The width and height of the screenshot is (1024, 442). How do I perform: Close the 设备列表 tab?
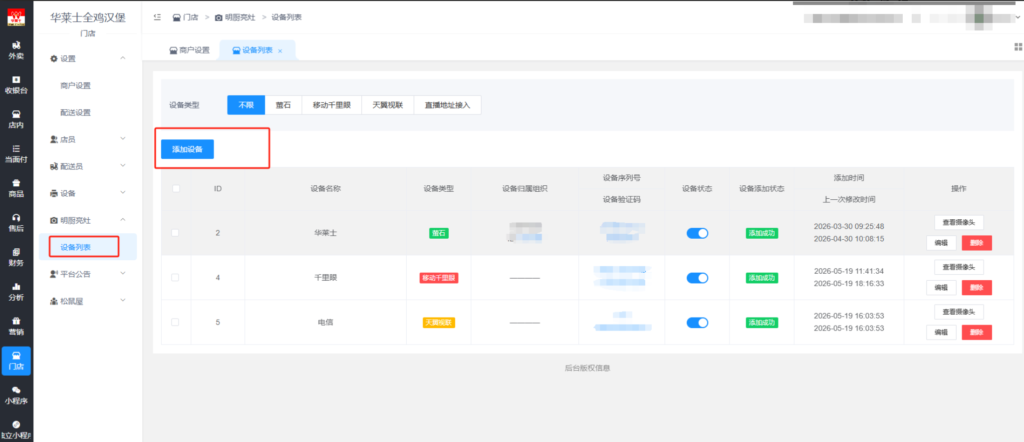point(280,51)
